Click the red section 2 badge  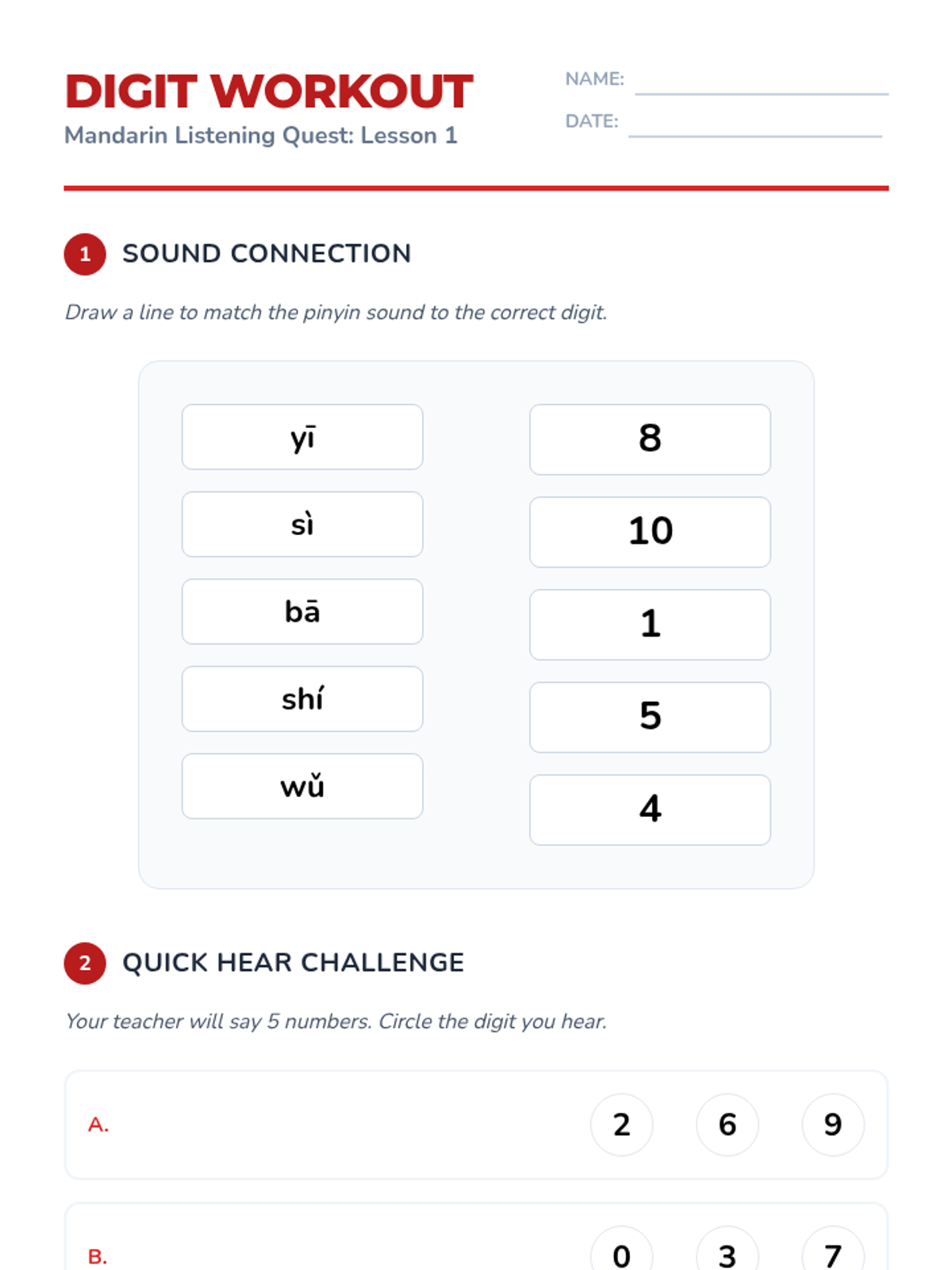[85, 964]
